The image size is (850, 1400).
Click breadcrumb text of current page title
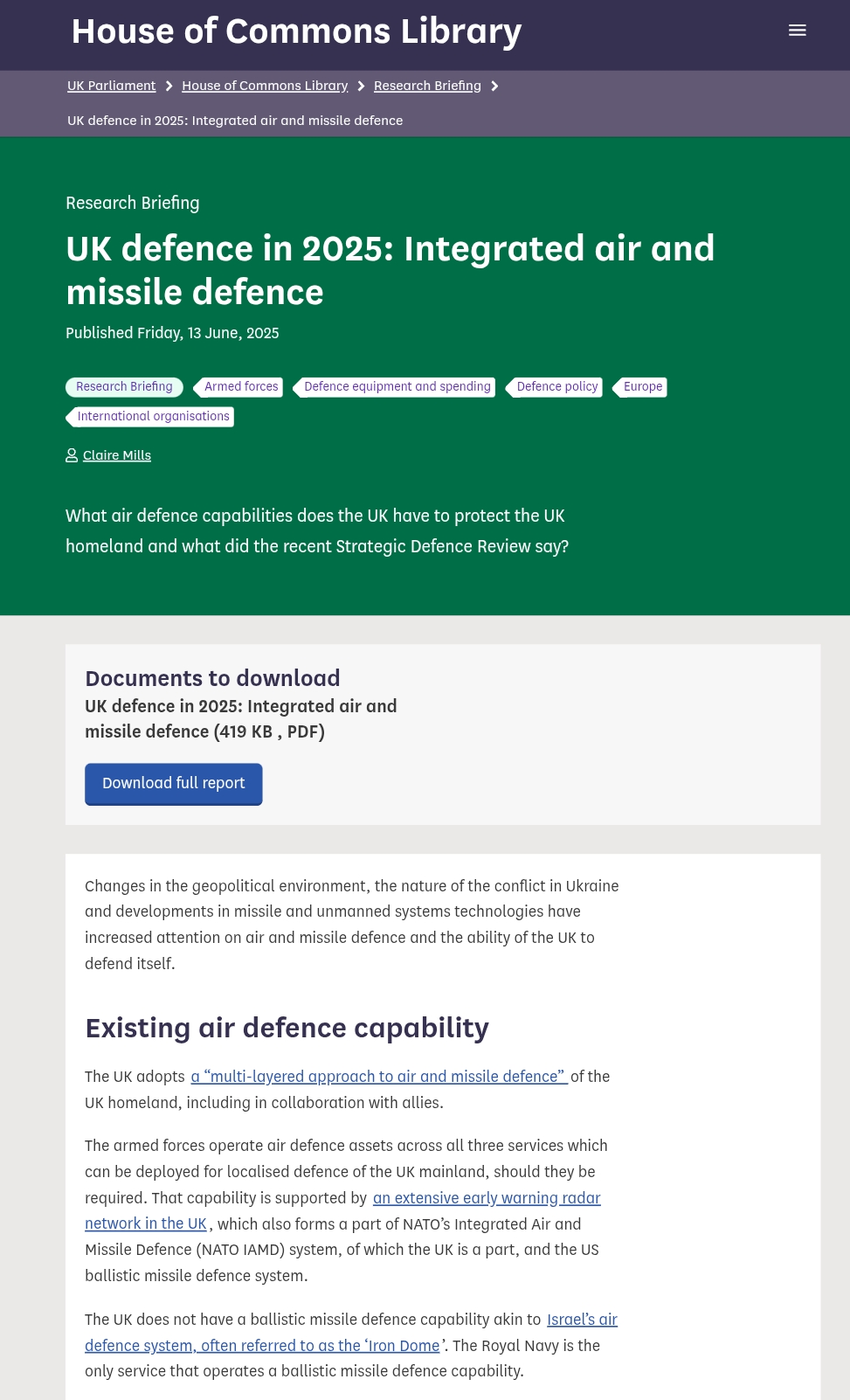click(235, 121)
